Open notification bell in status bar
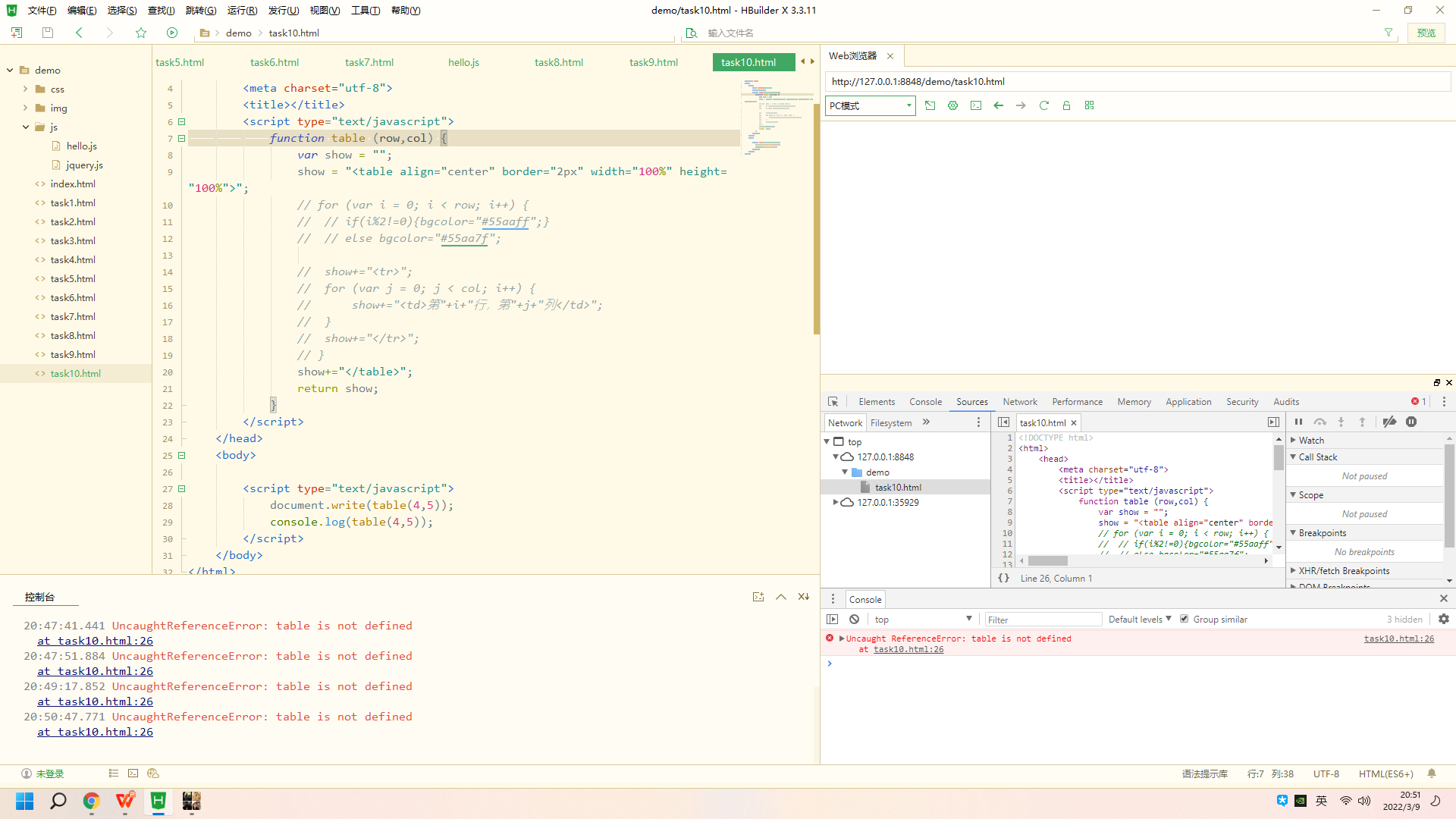 tap(1432, 774)
